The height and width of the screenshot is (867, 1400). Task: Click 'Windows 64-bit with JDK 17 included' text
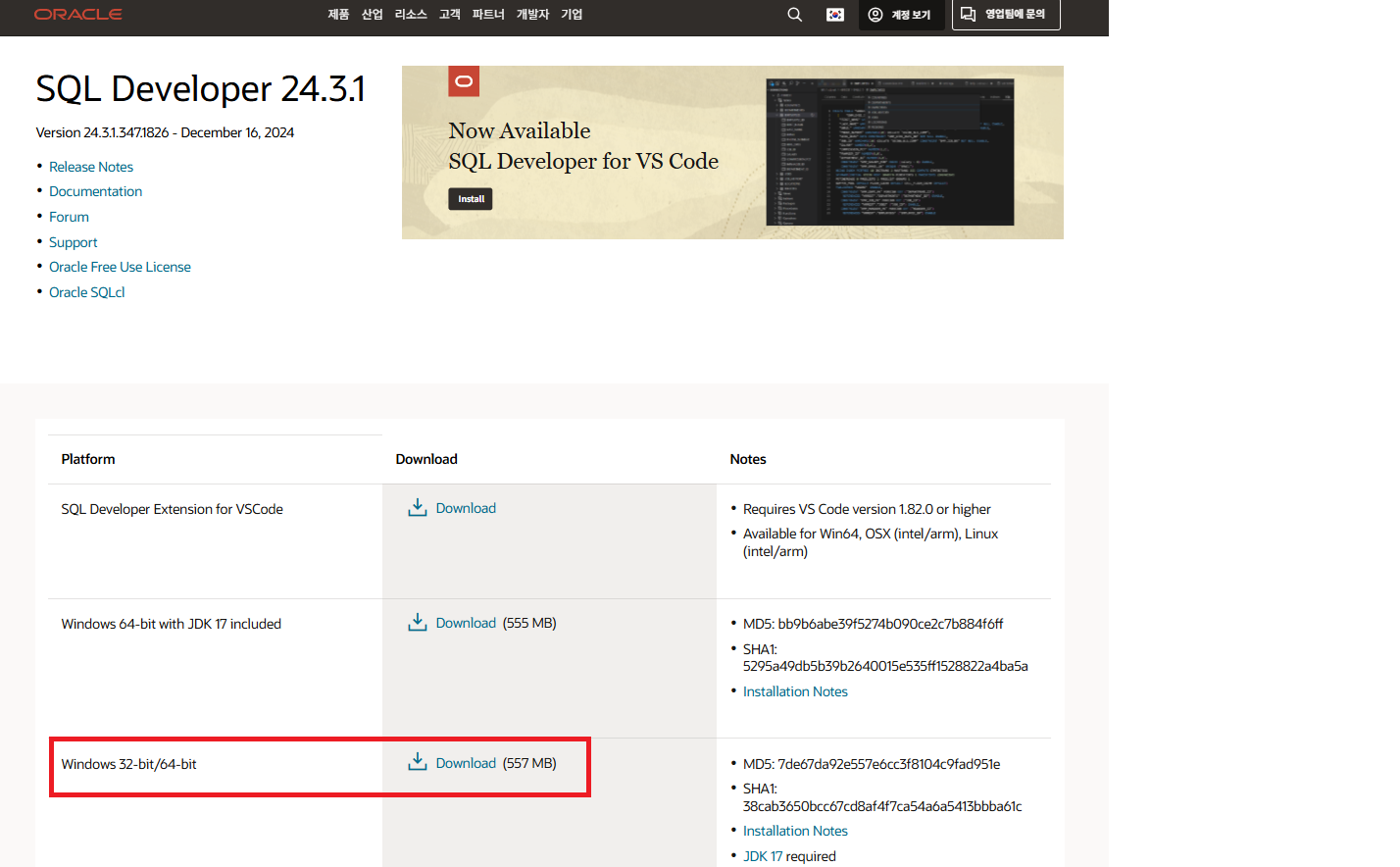click(x=171, y=624)
